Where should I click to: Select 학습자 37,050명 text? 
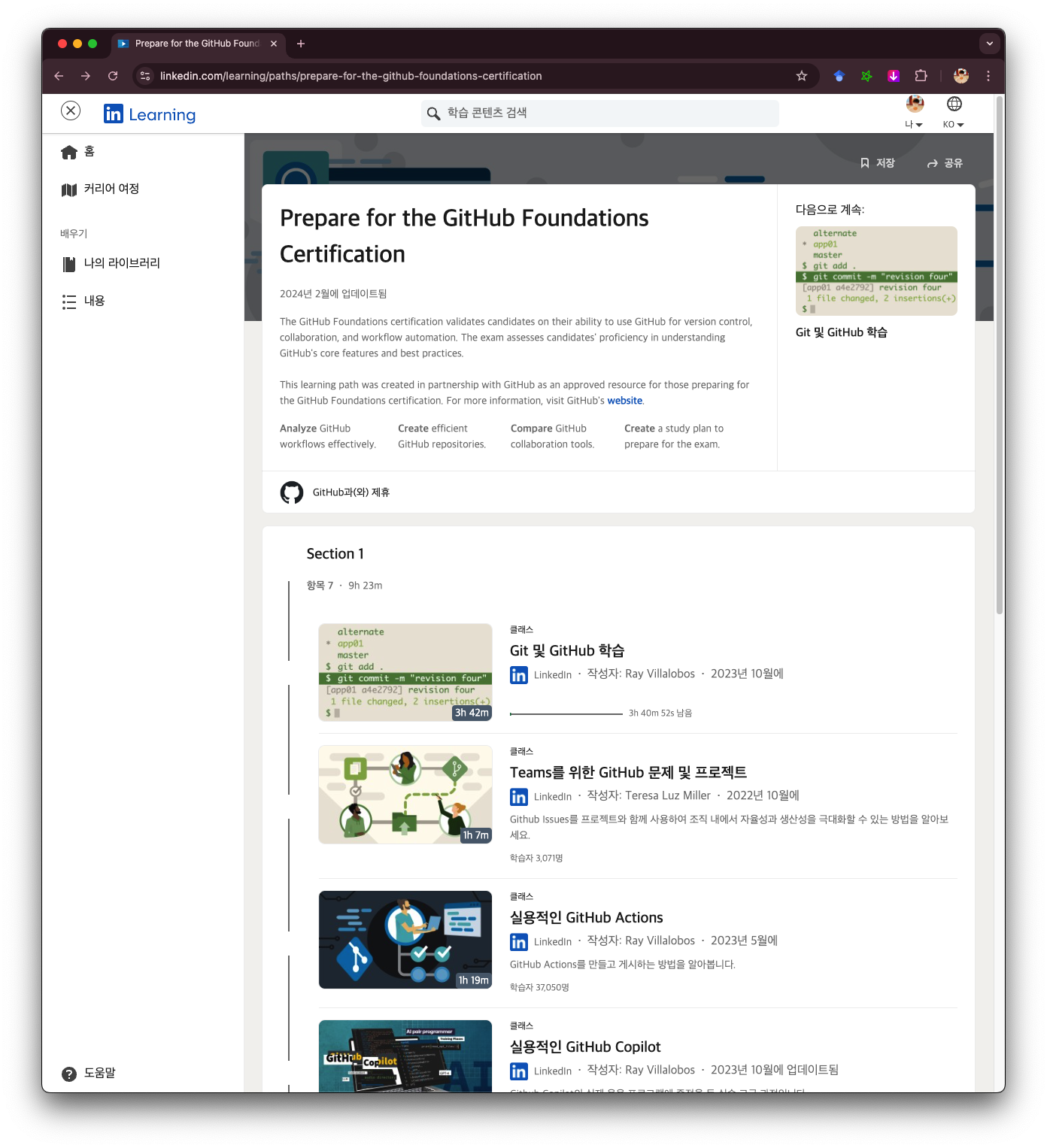pos(539,987)
